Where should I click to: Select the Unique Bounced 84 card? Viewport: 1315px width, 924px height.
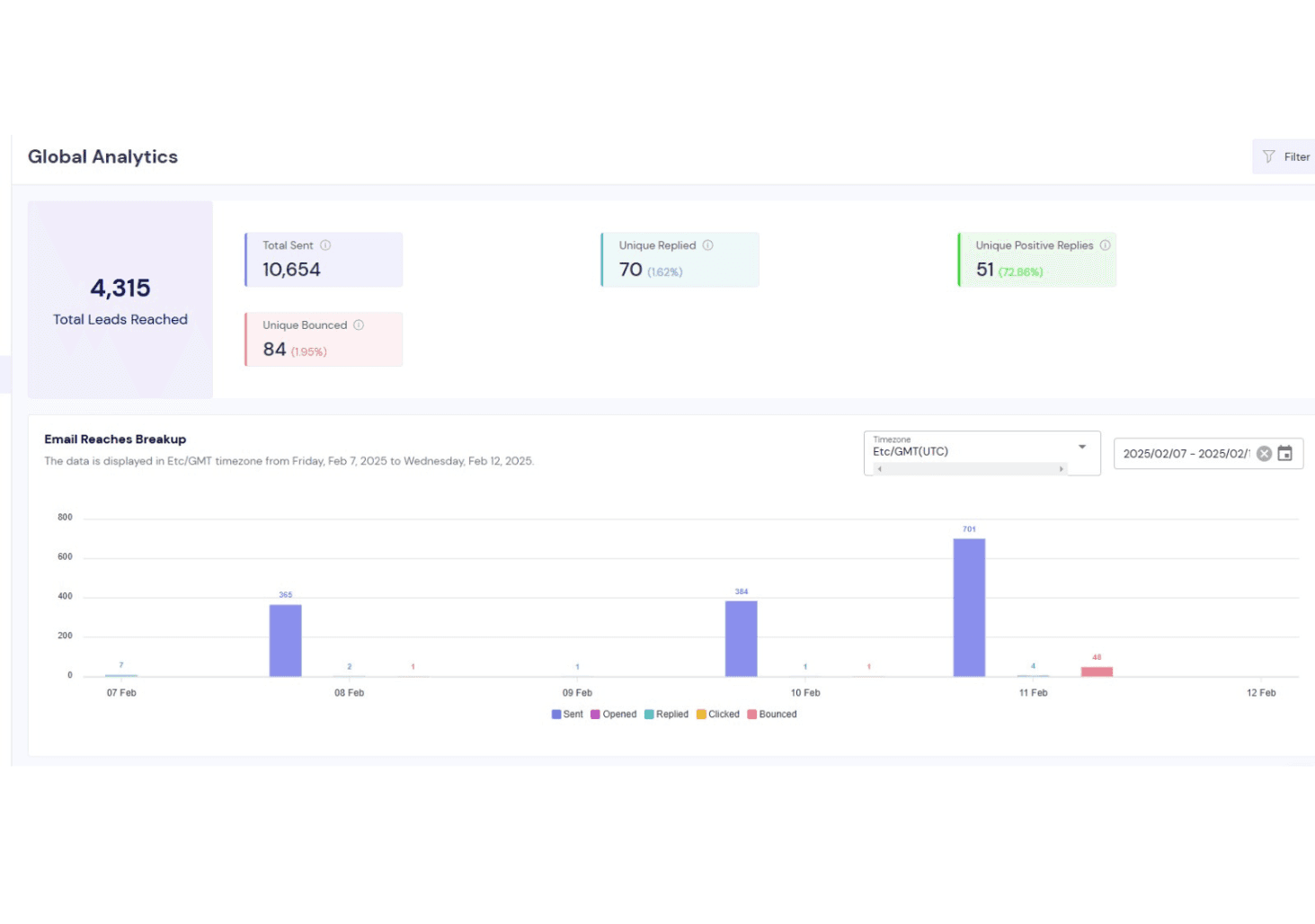(324, 339)
